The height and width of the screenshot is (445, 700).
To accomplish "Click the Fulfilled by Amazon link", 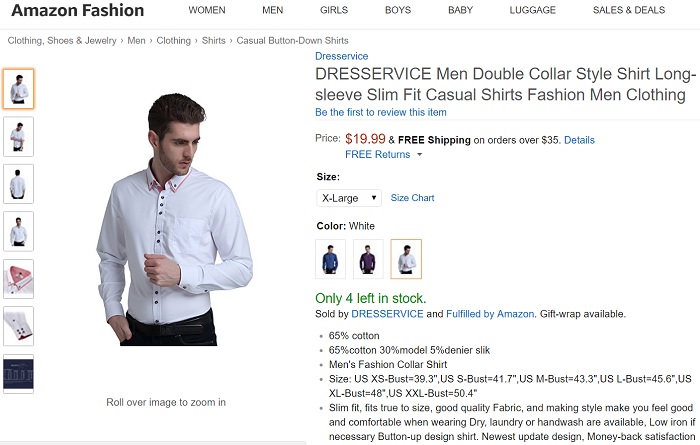I will coord(490,314).
